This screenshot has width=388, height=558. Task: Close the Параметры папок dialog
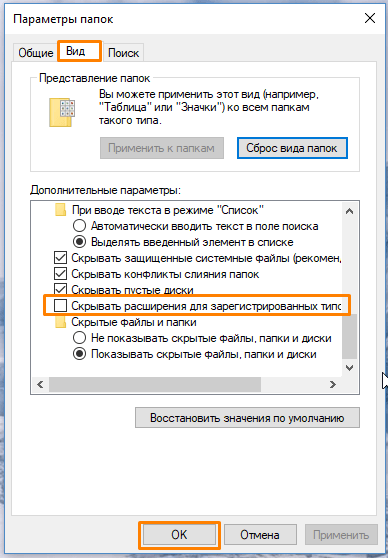tap(370, 18)
